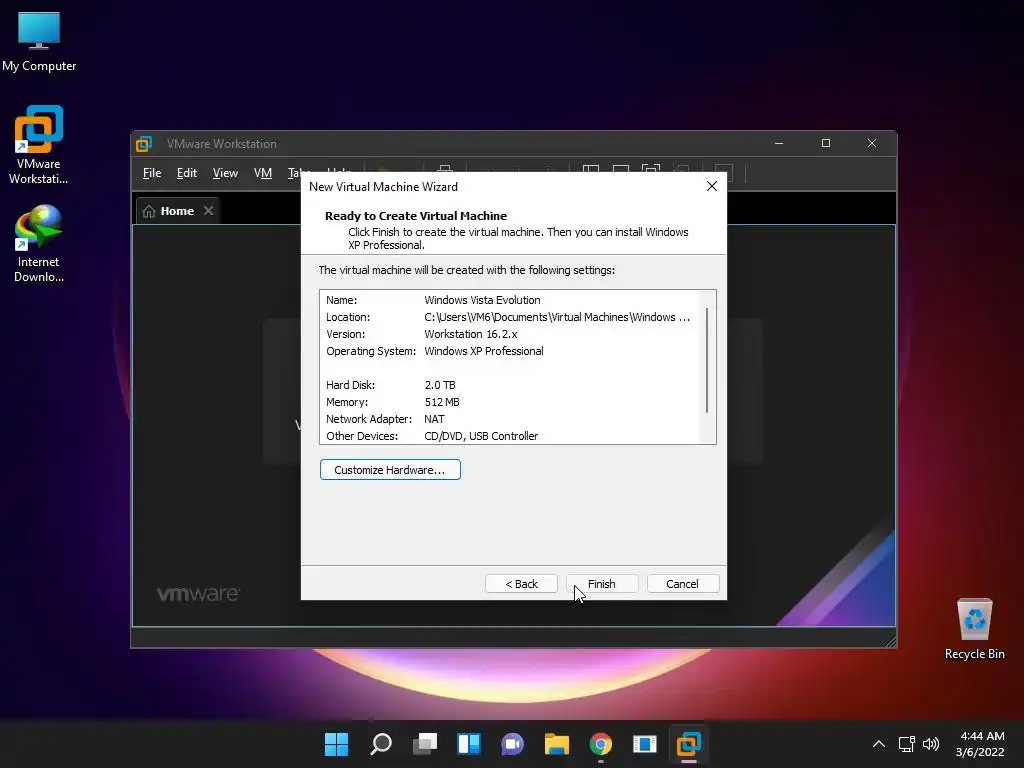Select Internet Download Manager desktop shortcut
Viewport: 1024px width, 768px height.
(x=39, y=243)
